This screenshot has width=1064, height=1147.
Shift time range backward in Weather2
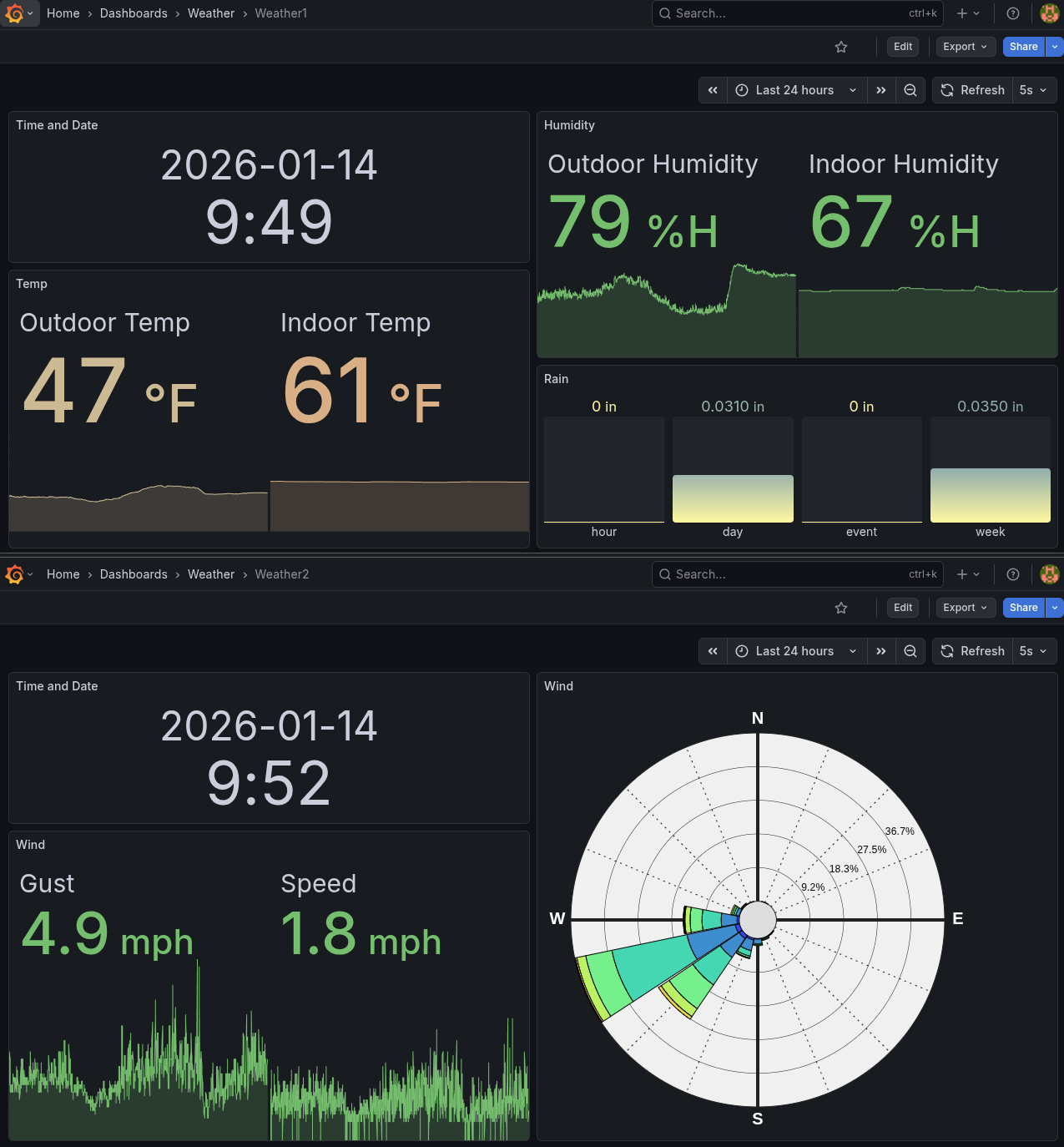tap(713, 651)
